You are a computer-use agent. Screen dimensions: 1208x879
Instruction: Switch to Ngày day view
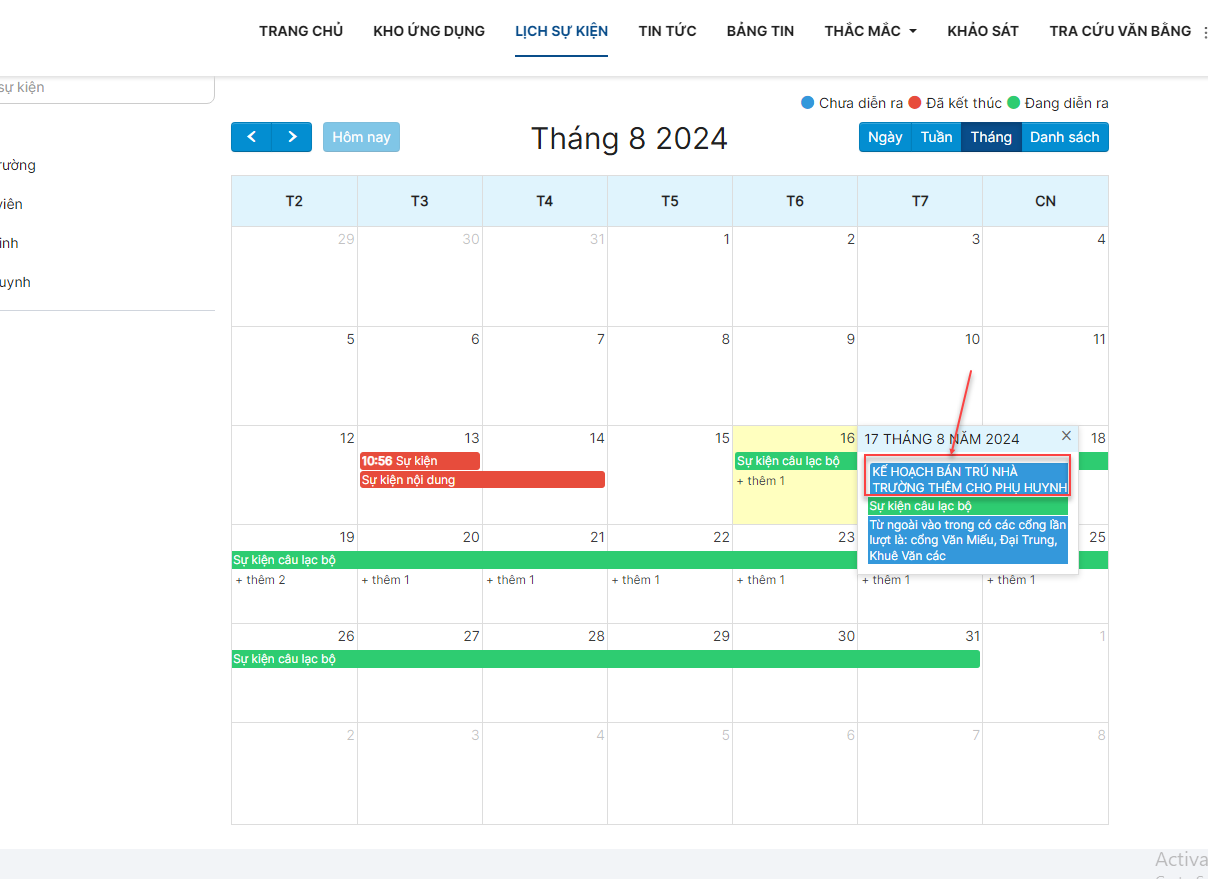pos(885,137)
